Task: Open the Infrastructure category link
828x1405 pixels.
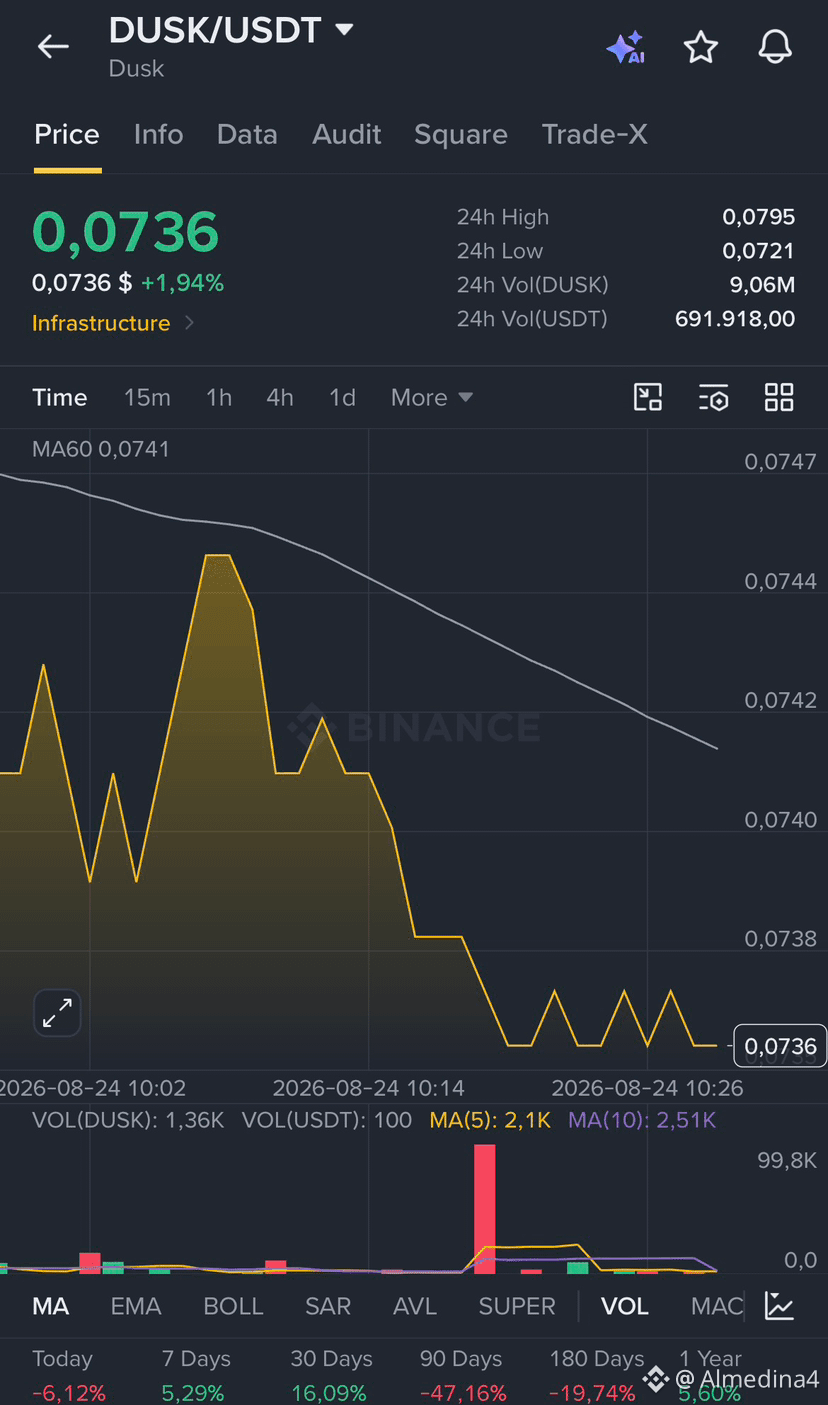Action: [113, 323]
